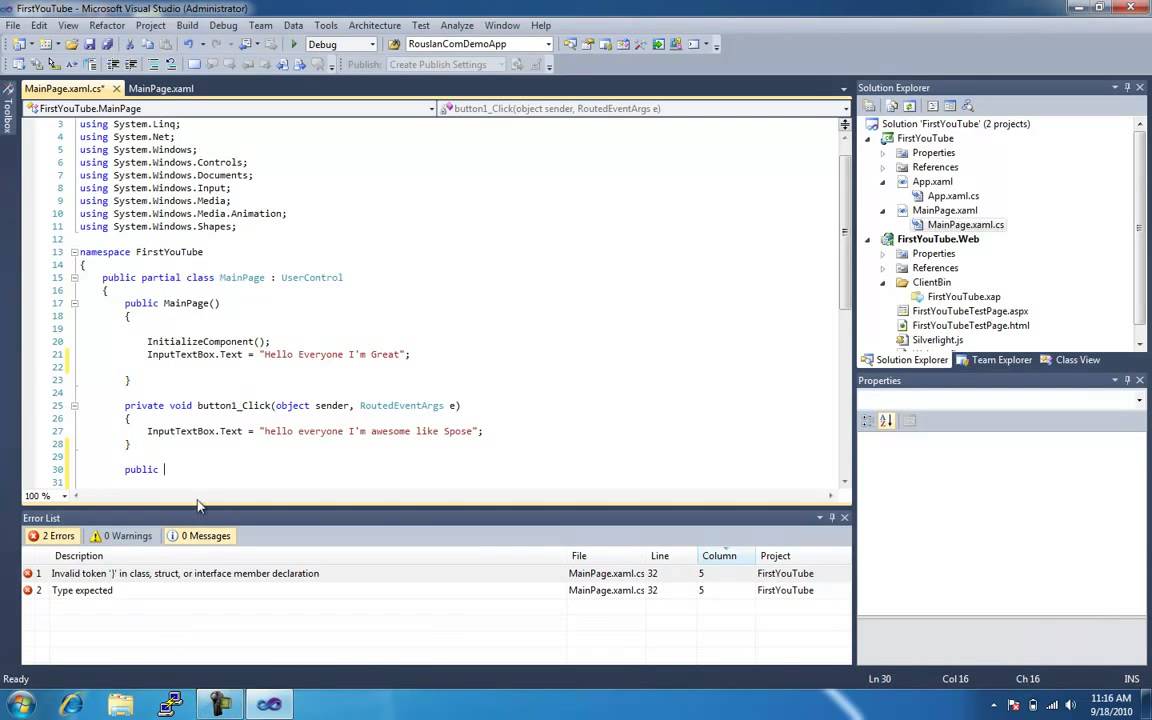The width and height of the screenshot is (1152, 720).
Task: Switch to Class View tab
Action: 1070,360
